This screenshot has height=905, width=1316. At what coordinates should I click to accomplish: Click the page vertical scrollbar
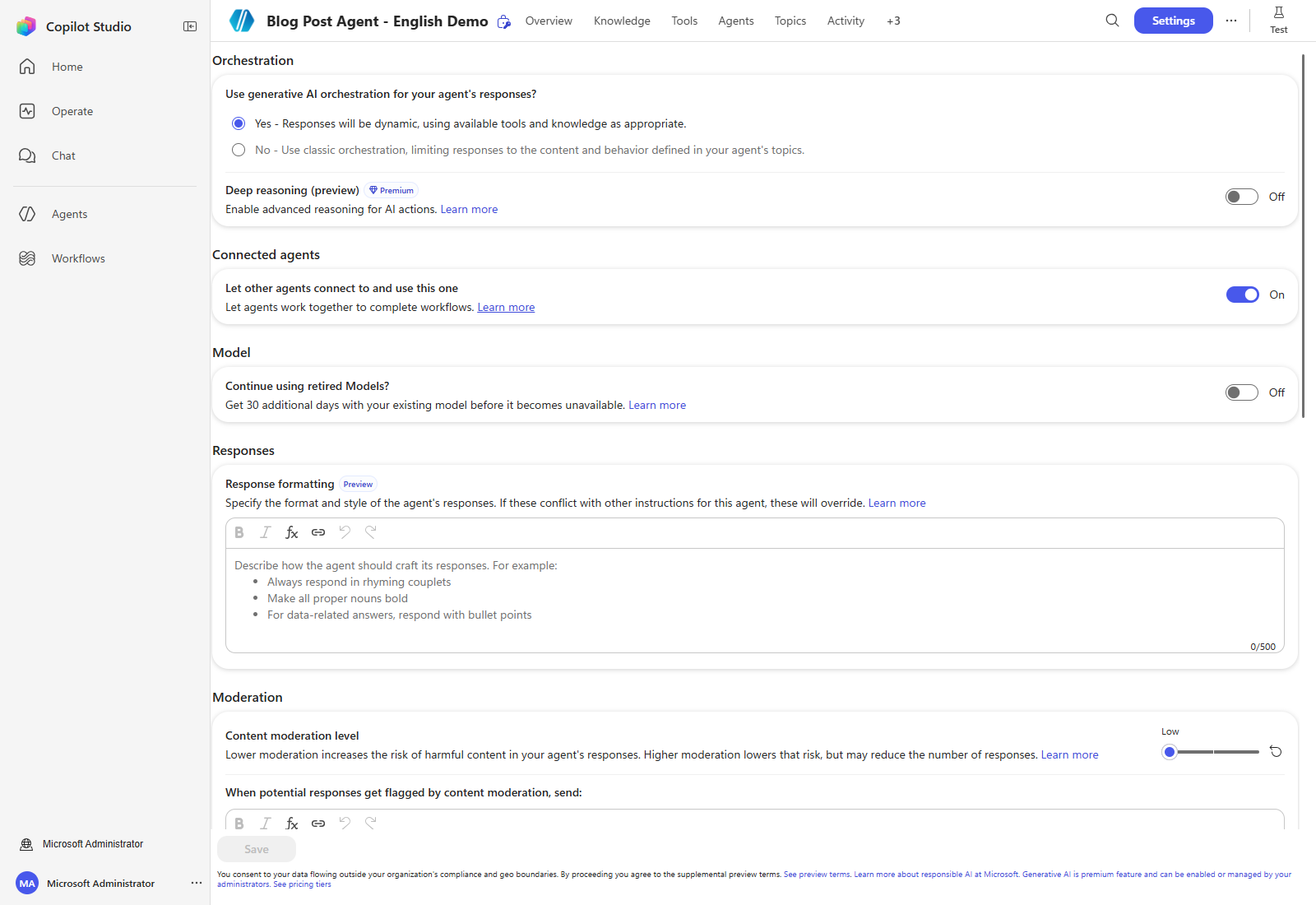tap(1304, 237)
